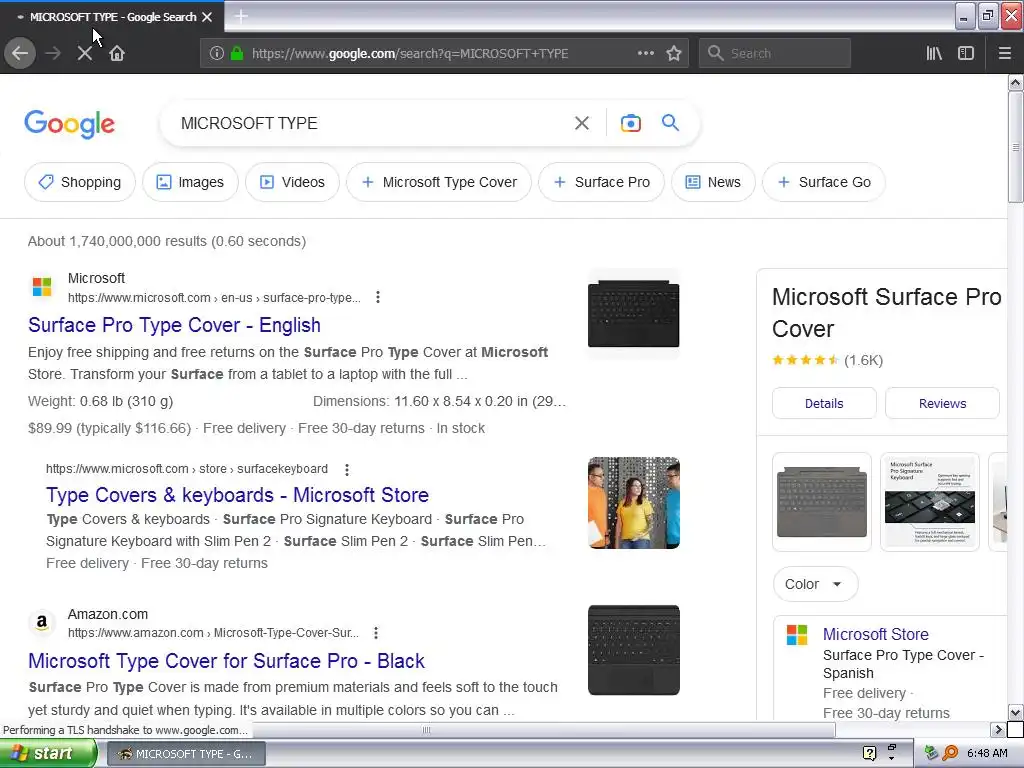Click the help icon in system tray
Viewport: 1024px width, 768px height.
(x=869, y=753)
